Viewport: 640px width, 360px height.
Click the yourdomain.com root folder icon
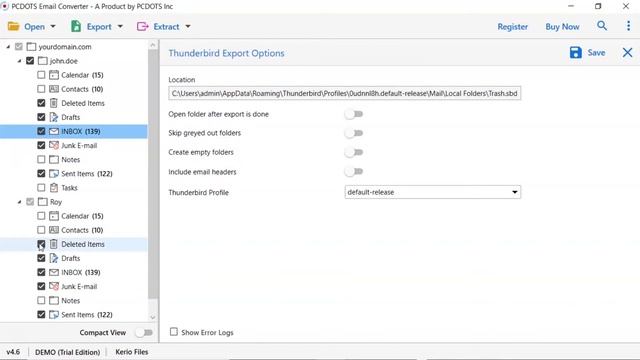[x=31, y=47]
